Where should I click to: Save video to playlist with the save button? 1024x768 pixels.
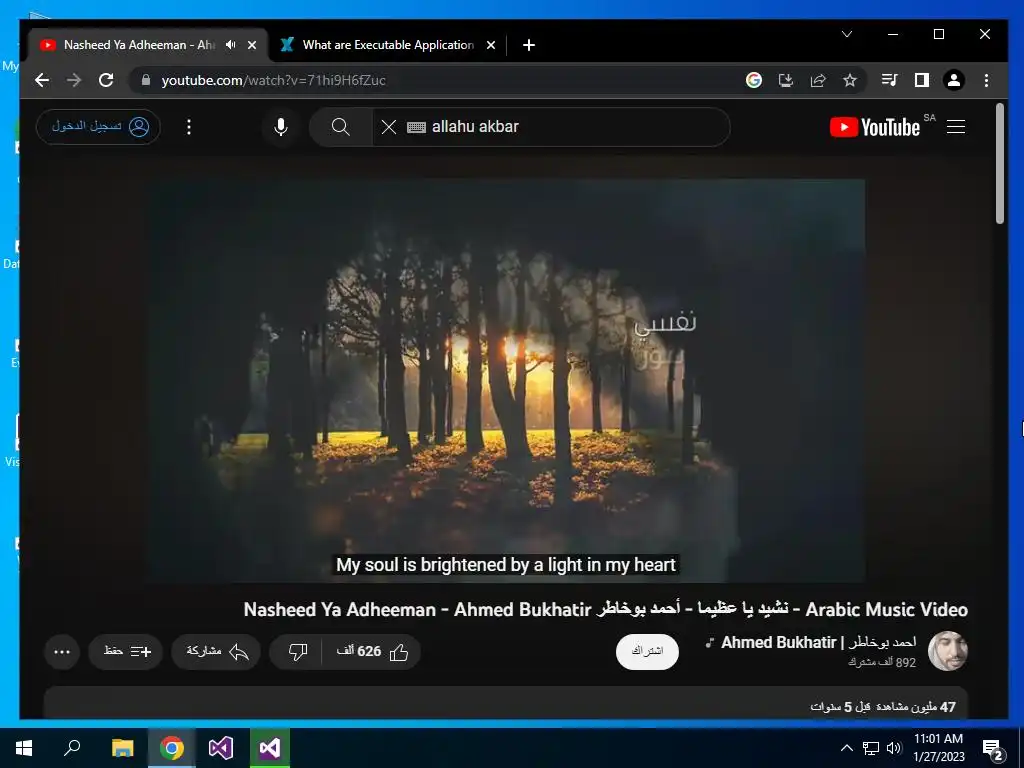point(126,651)
